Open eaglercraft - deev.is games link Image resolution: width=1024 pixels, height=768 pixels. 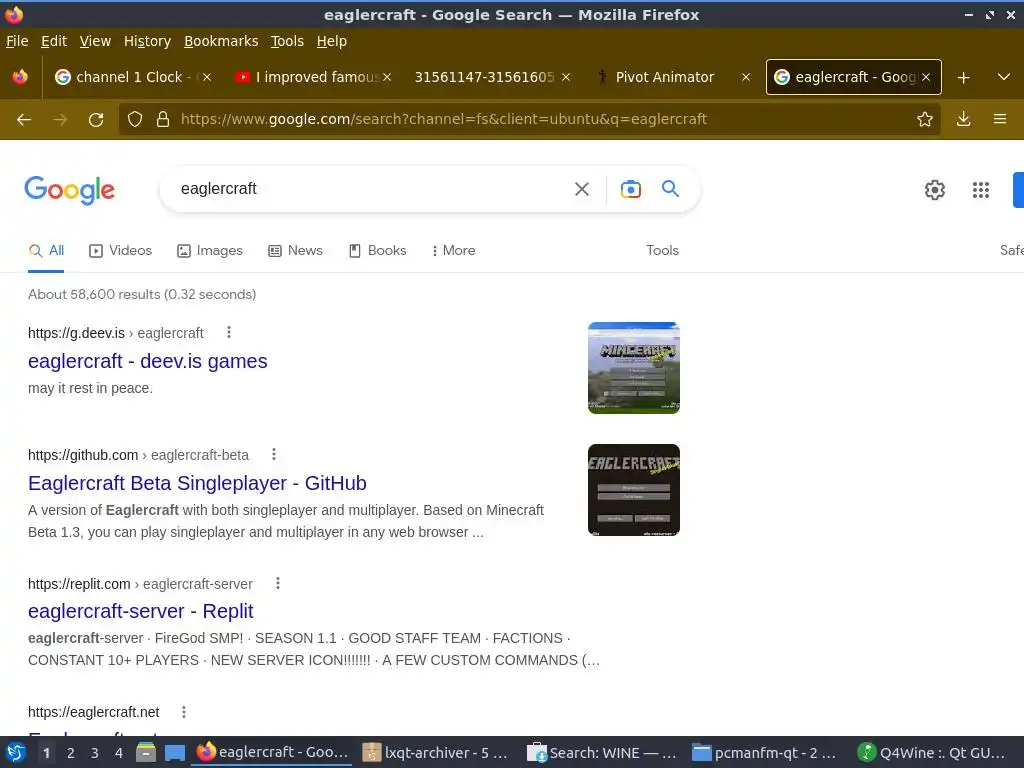[148, 361]
